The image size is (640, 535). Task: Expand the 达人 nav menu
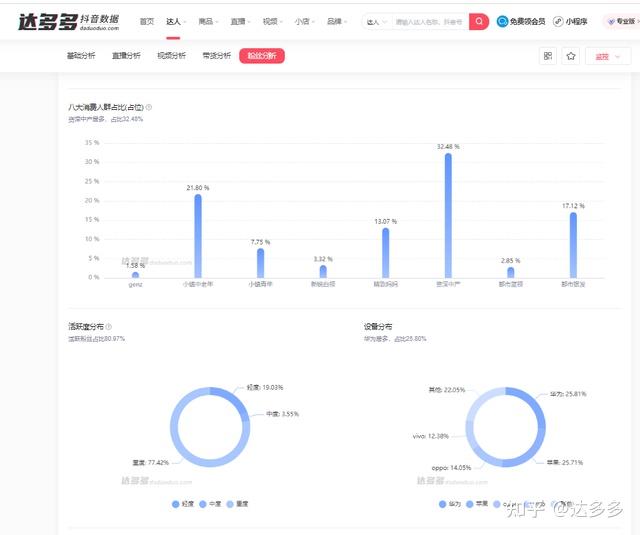(176, 21)
